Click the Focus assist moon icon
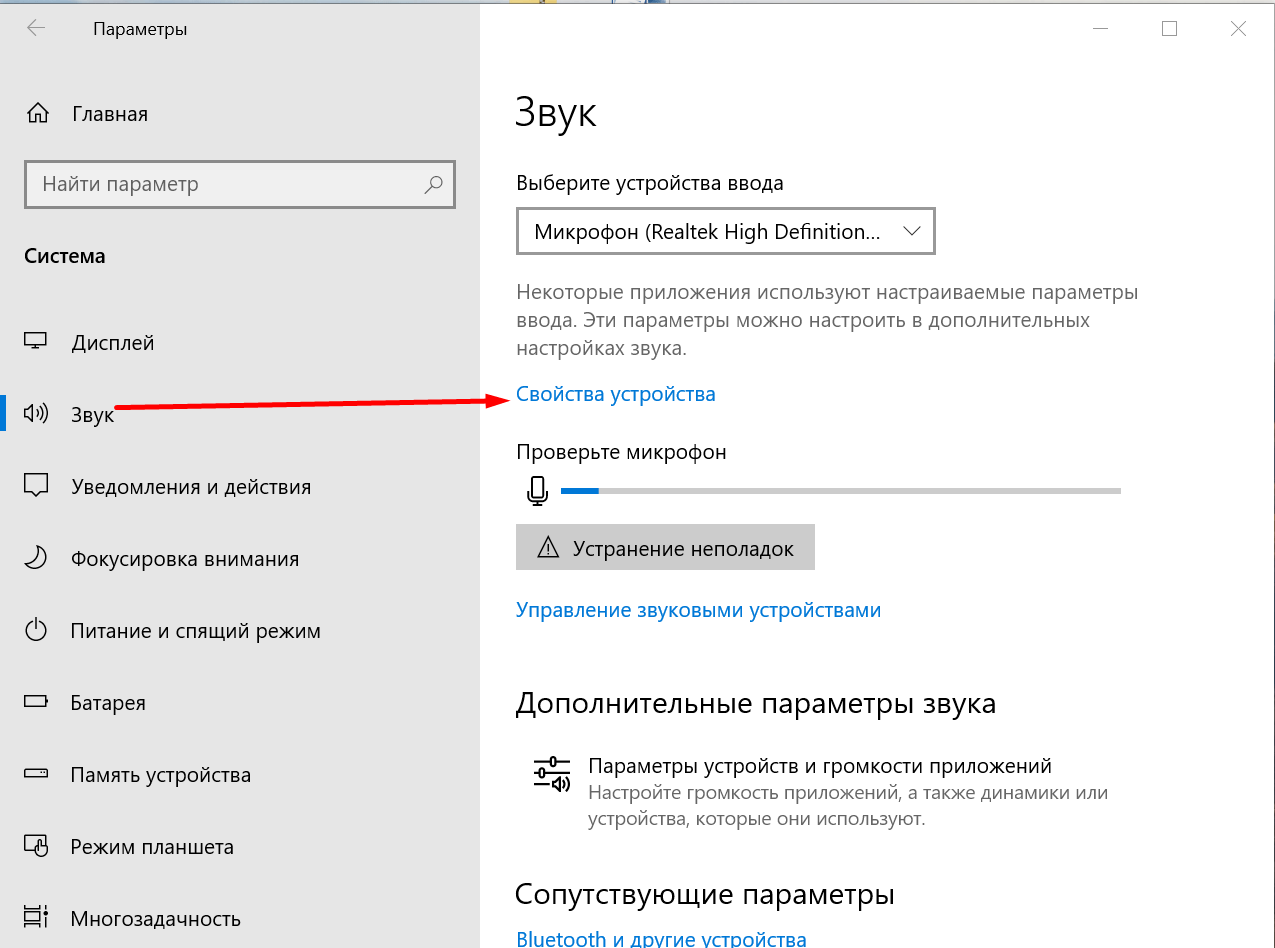 pyautogui.click(x=36, y=558)
